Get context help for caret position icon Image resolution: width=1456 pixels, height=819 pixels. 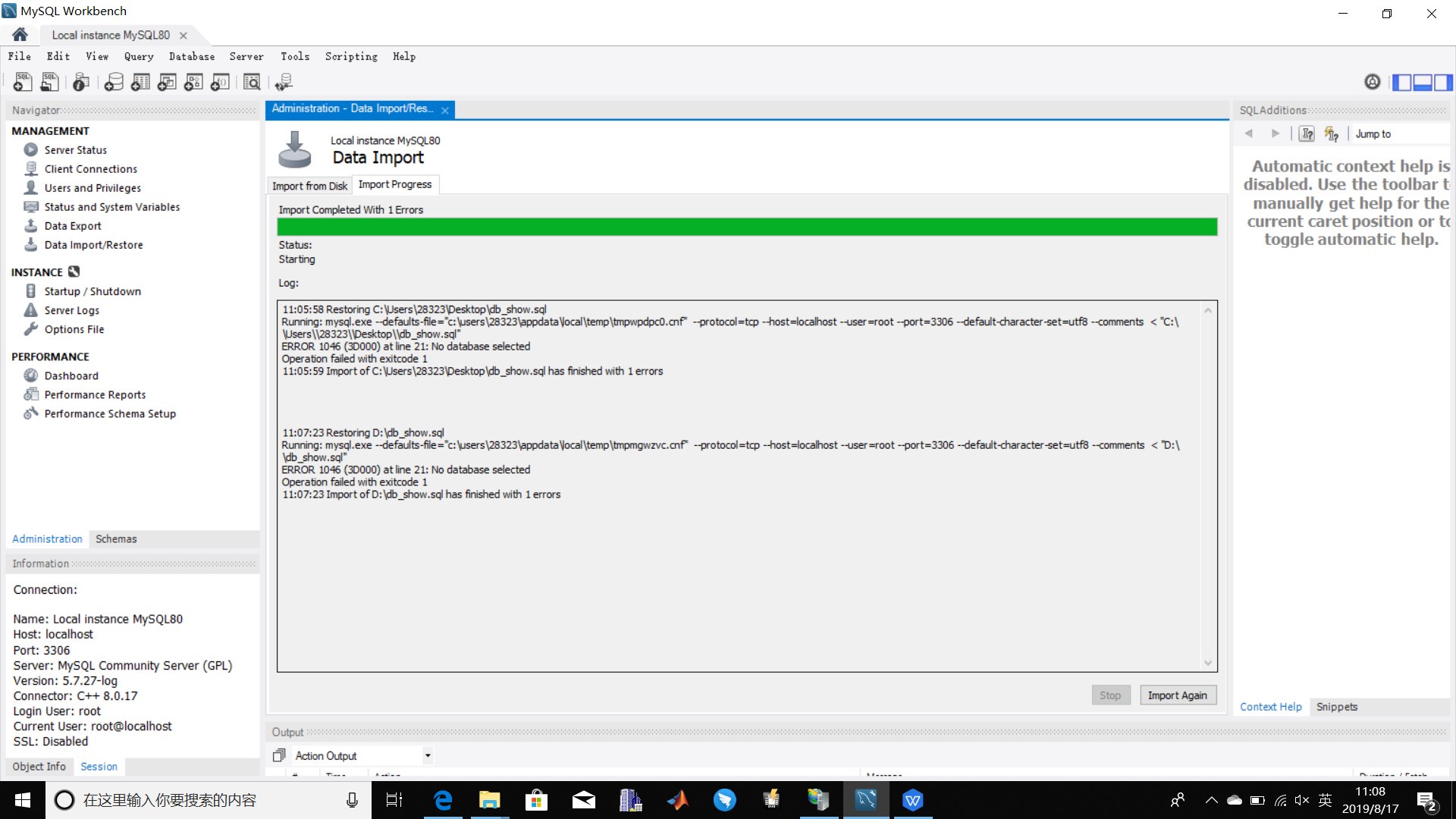pos(1307,133)
